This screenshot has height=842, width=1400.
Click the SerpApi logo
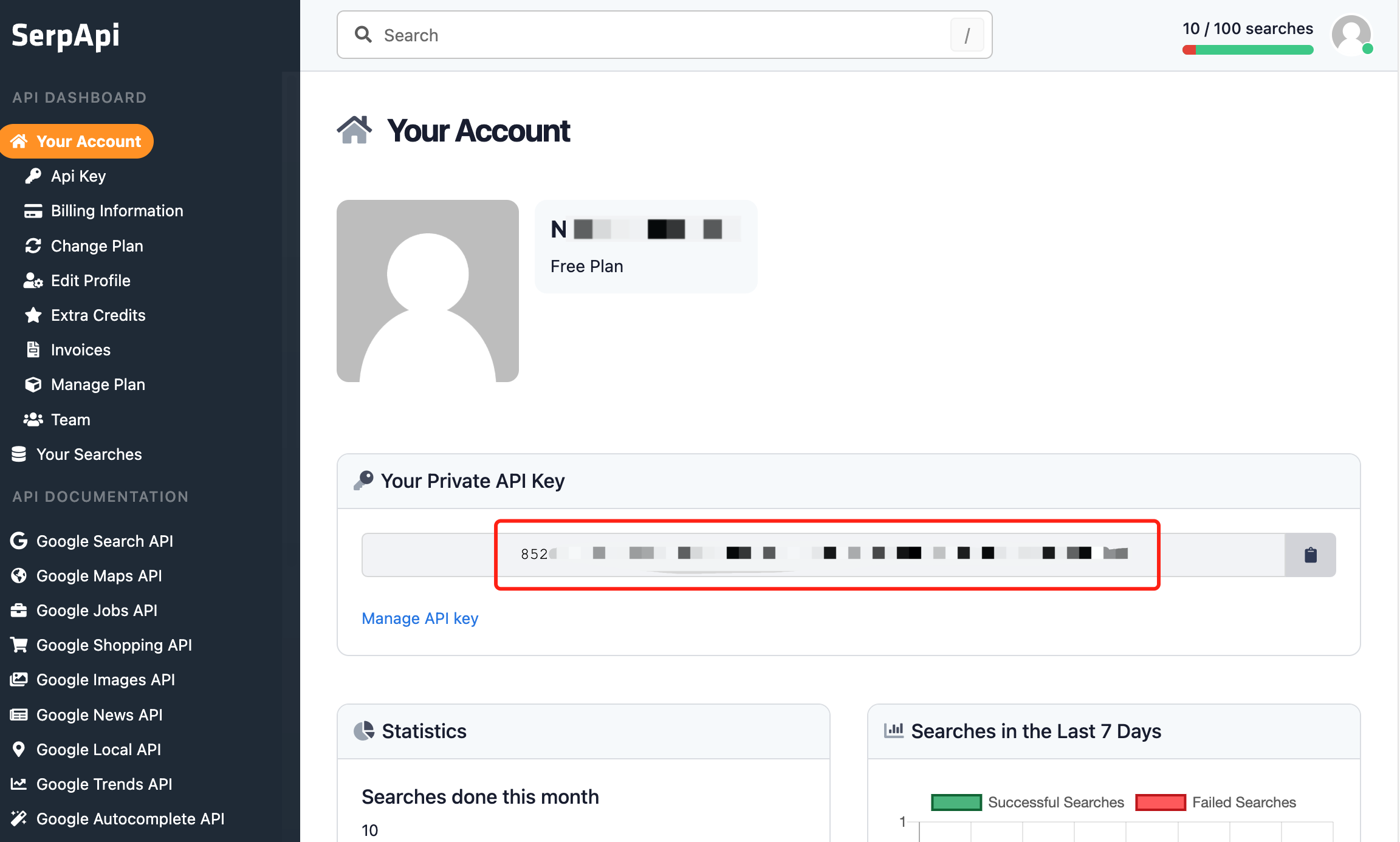(x=66, y=35)
